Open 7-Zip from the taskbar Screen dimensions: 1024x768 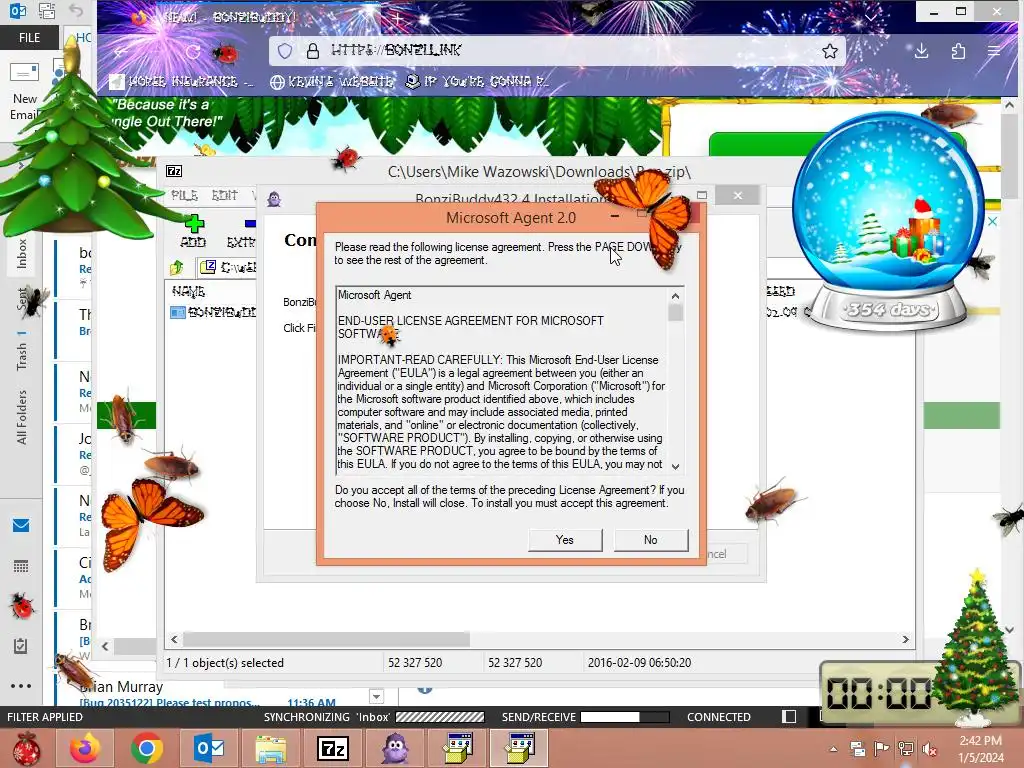333,748
